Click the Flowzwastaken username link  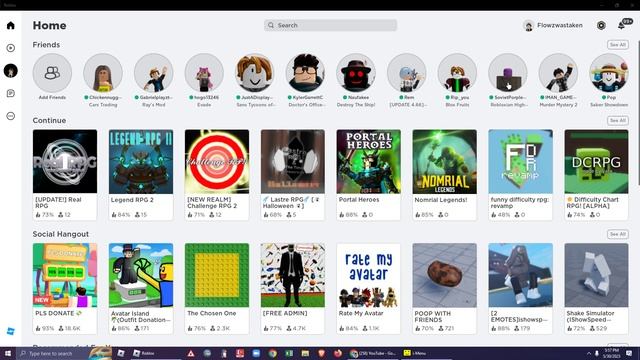(560, 25)
